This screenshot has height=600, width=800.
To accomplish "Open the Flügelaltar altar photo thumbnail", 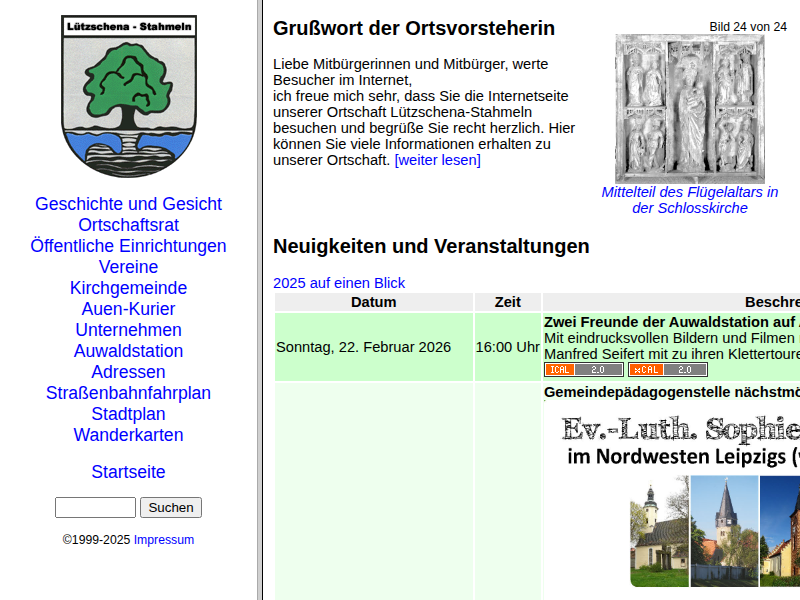I will [x=689, y=108].
